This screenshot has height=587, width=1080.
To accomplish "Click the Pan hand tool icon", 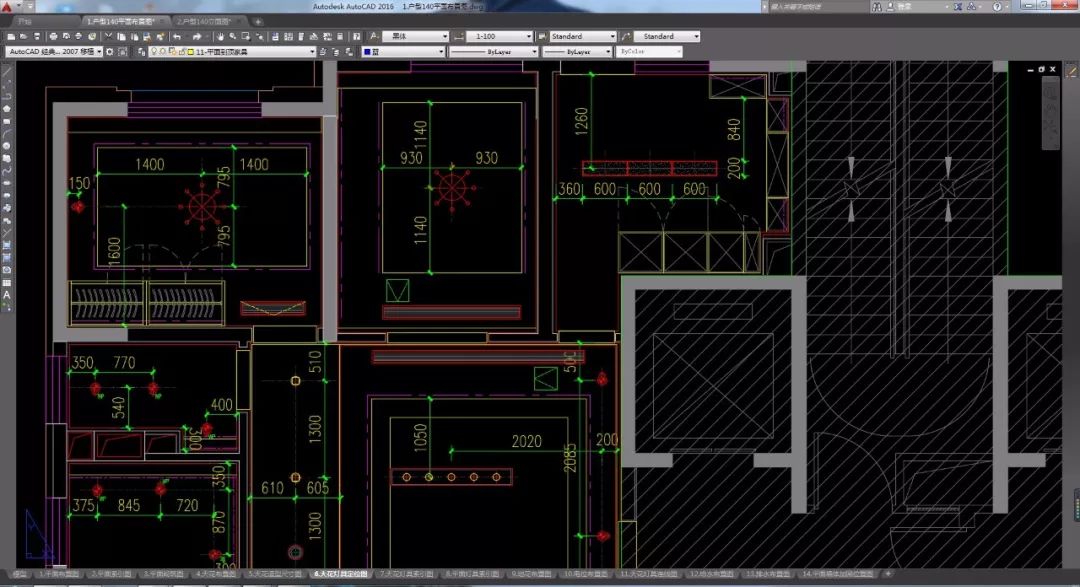I will coord(218,37).
